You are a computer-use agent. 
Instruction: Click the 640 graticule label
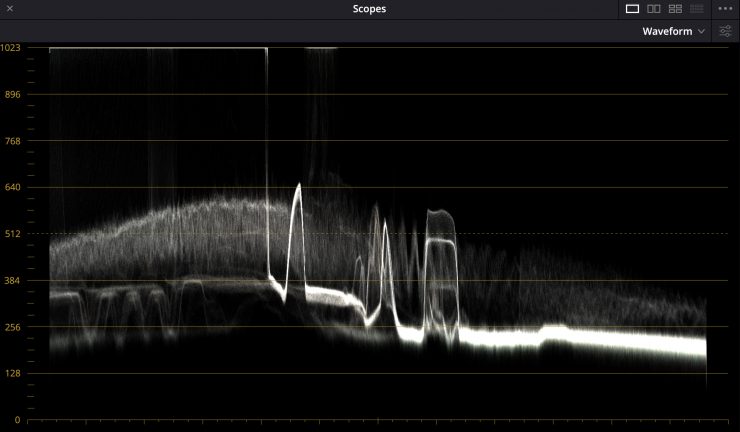click(x=13, y=188)
